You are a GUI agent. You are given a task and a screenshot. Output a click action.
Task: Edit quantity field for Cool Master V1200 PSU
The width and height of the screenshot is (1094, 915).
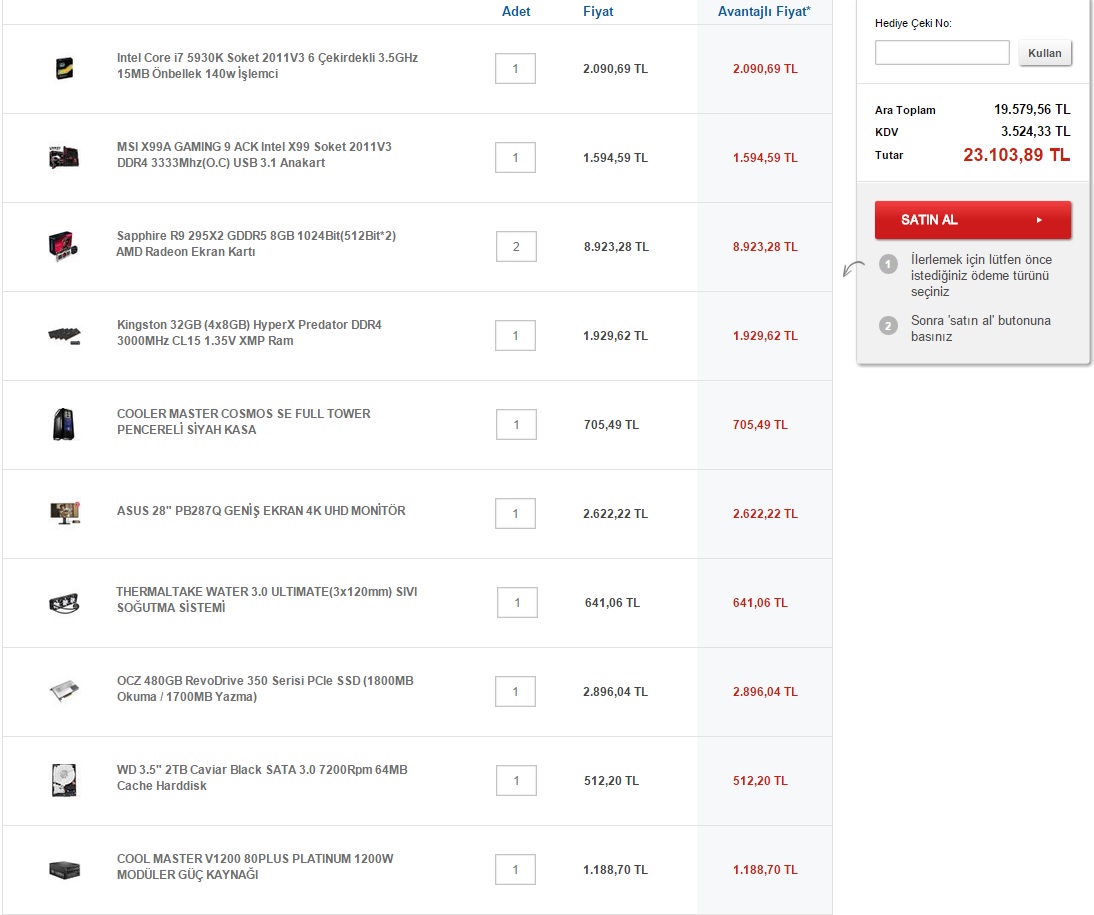click(516, 870)
